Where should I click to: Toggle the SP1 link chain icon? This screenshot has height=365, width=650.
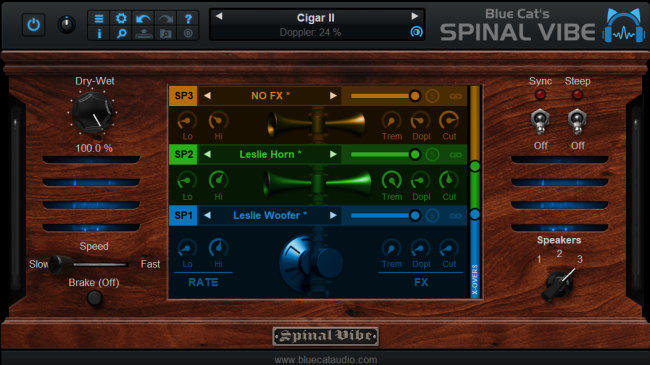456,216
